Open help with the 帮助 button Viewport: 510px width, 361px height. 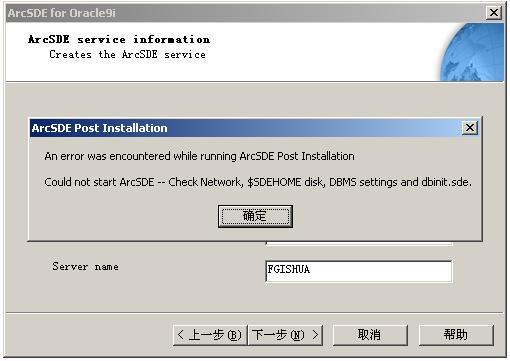[x=456, y=335]
